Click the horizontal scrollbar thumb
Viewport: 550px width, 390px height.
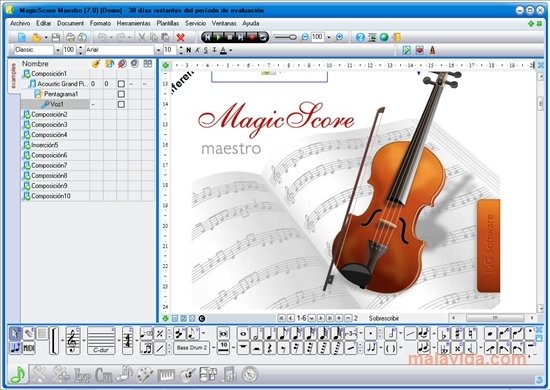pyautogui.click(x=495, y=318)
